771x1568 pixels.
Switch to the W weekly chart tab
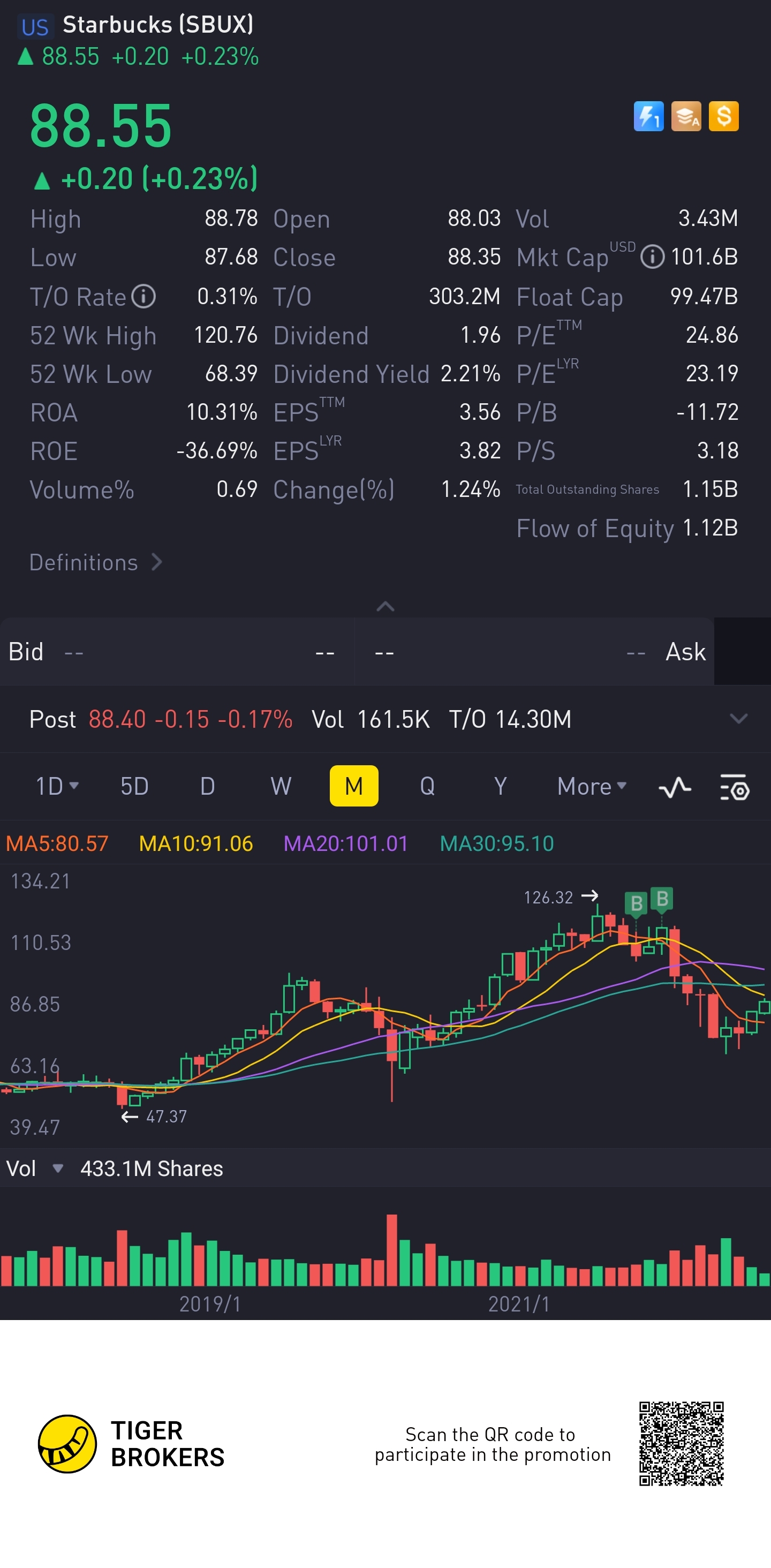pos(281,786)
